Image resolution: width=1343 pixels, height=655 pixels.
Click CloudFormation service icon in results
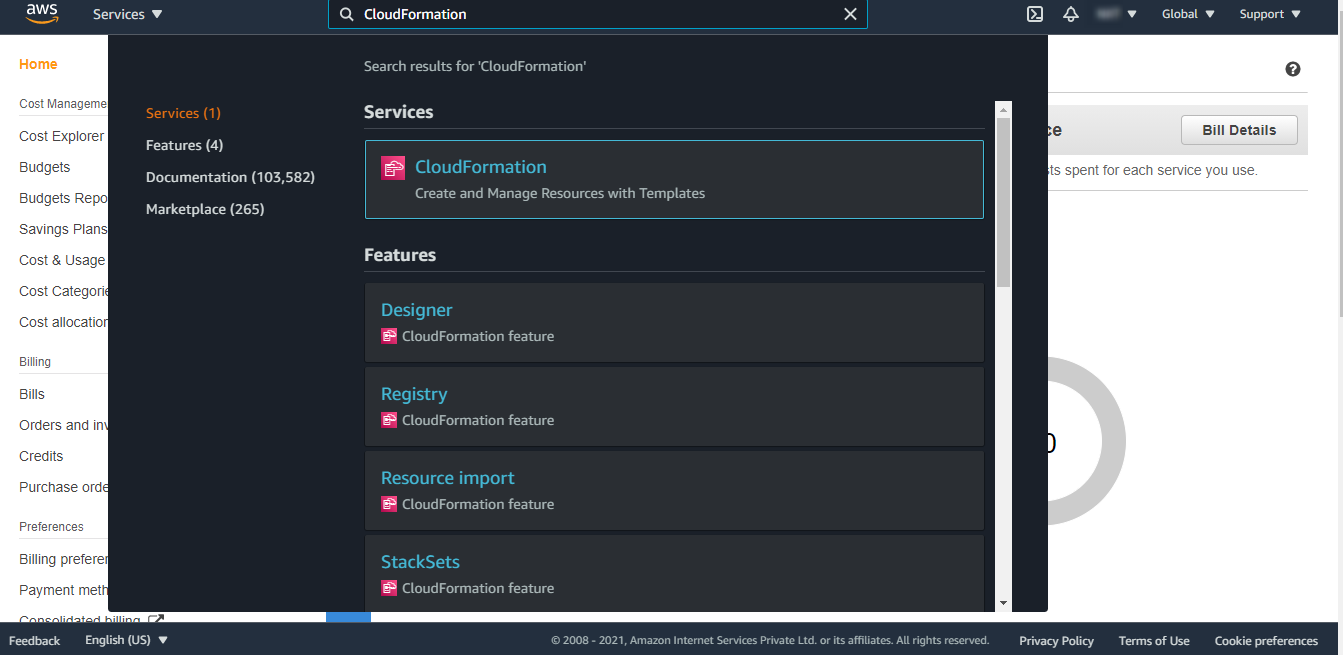click(393, 168)
